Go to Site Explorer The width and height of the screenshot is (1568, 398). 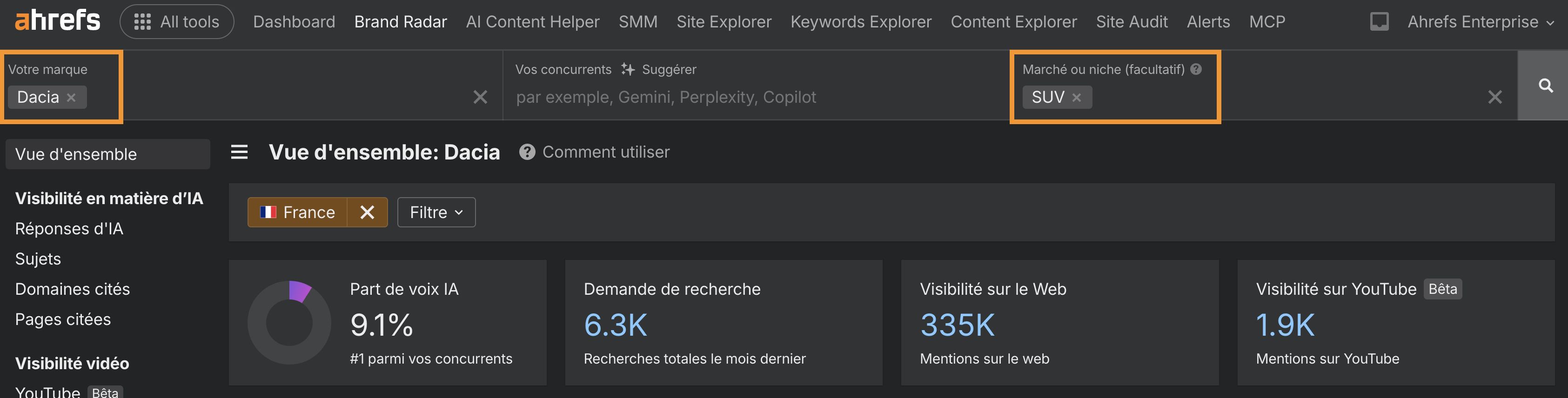[724, 22]
